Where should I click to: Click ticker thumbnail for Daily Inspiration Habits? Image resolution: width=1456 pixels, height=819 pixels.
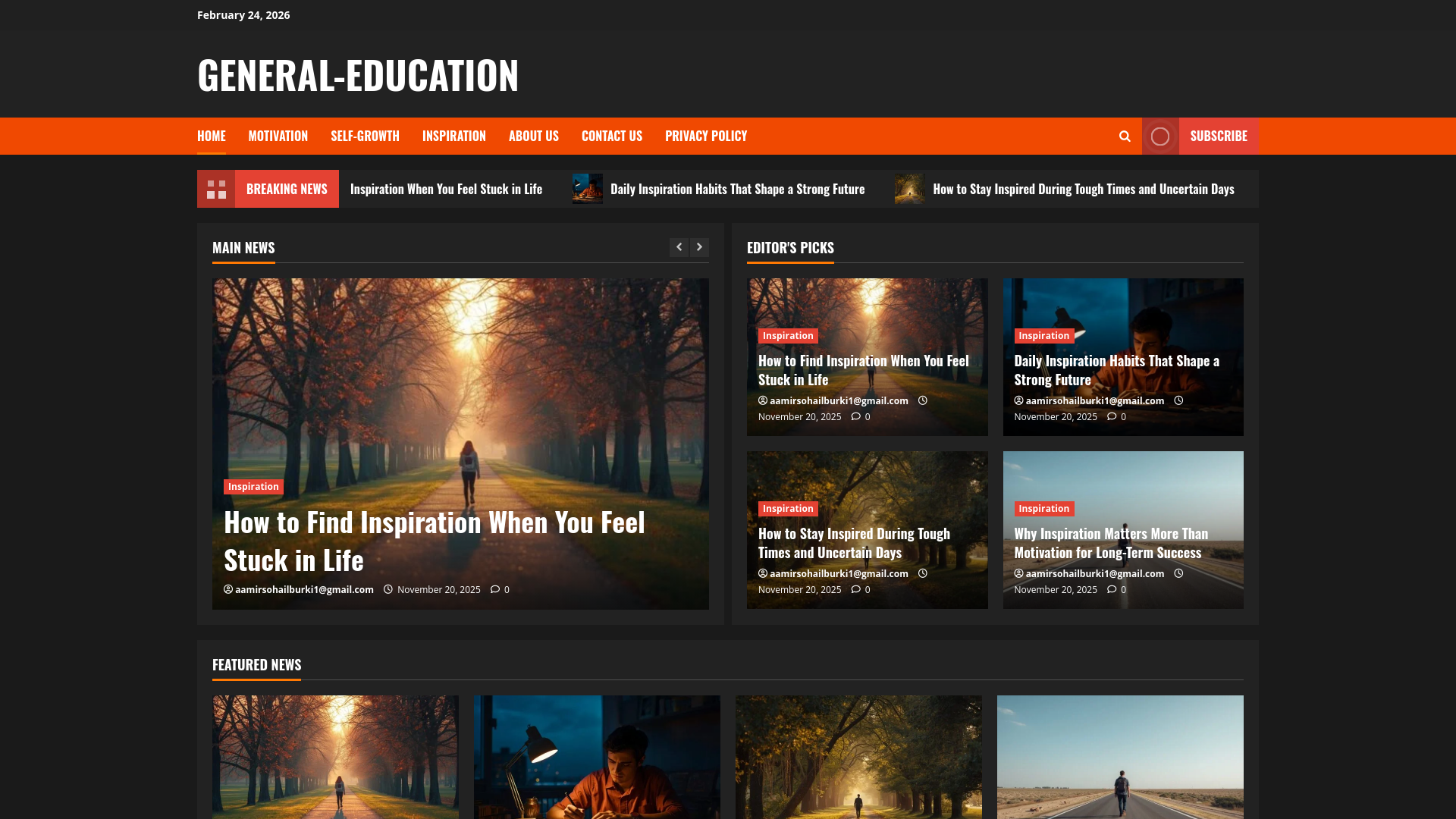[x=587, y=189]
